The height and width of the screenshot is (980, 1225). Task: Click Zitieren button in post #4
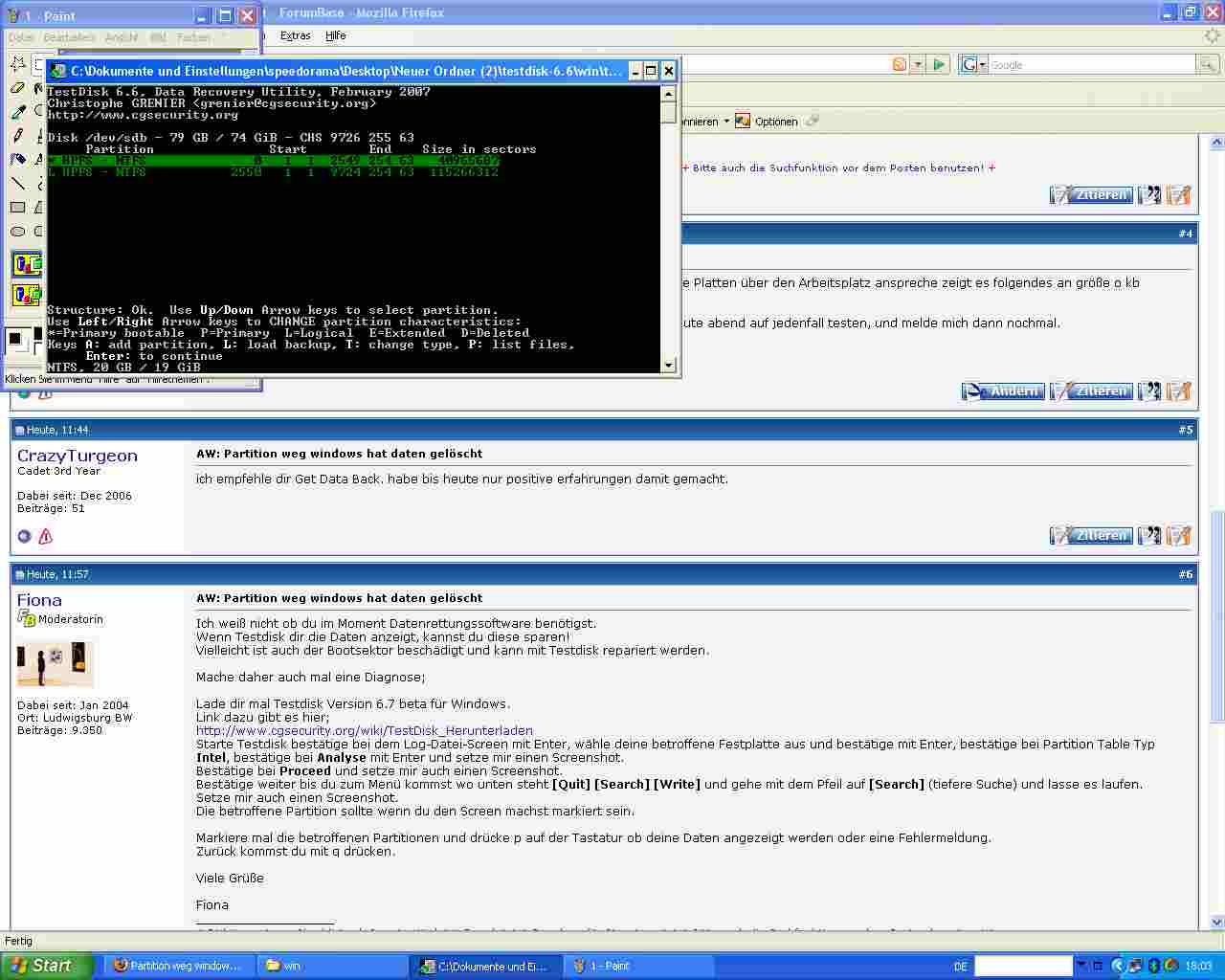tap(1091, 390)
